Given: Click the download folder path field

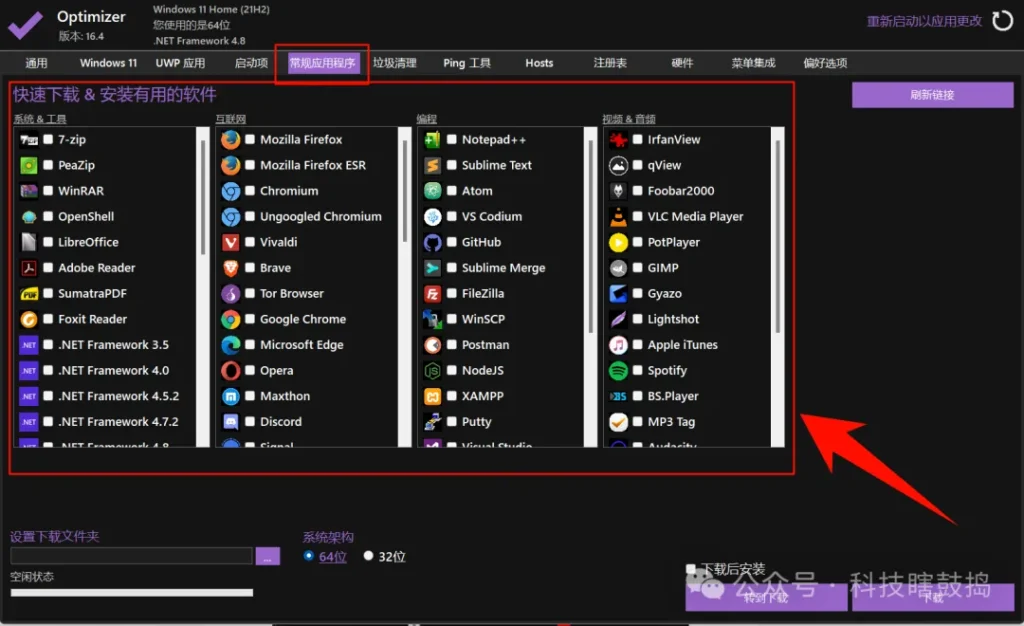Looking at the screenshot, I should tap(131, 556).
